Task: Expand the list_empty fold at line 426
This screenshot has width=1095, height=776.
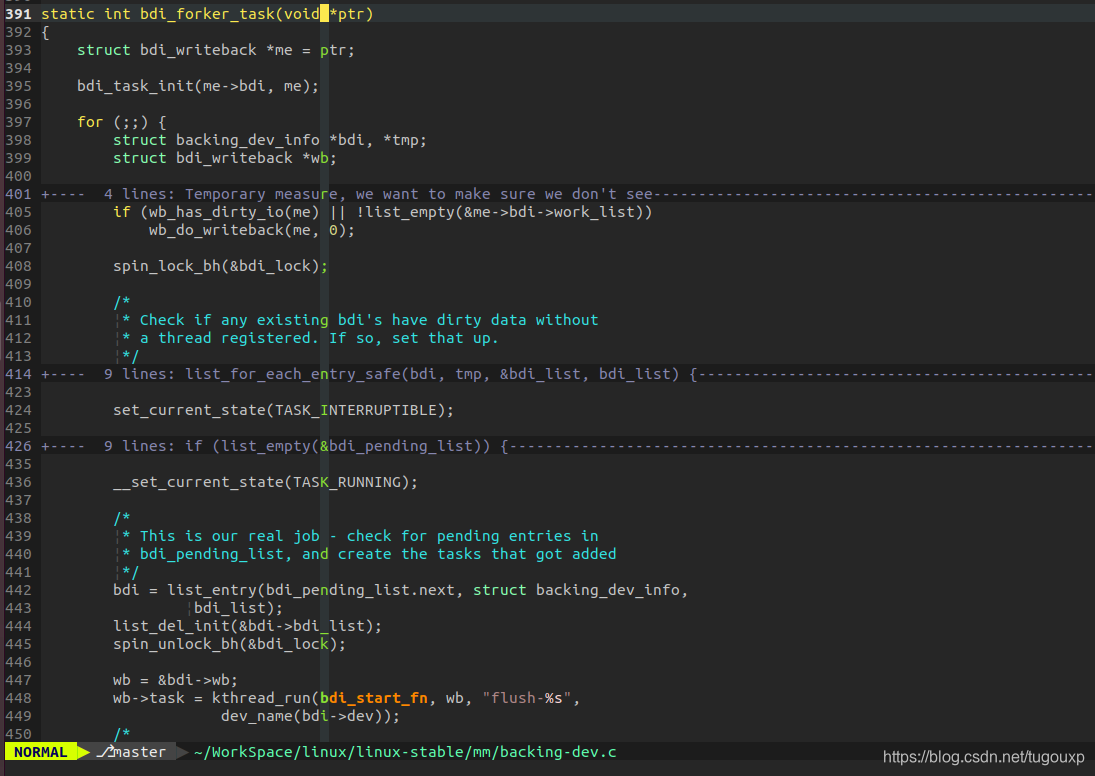Action: click(567, 446)
